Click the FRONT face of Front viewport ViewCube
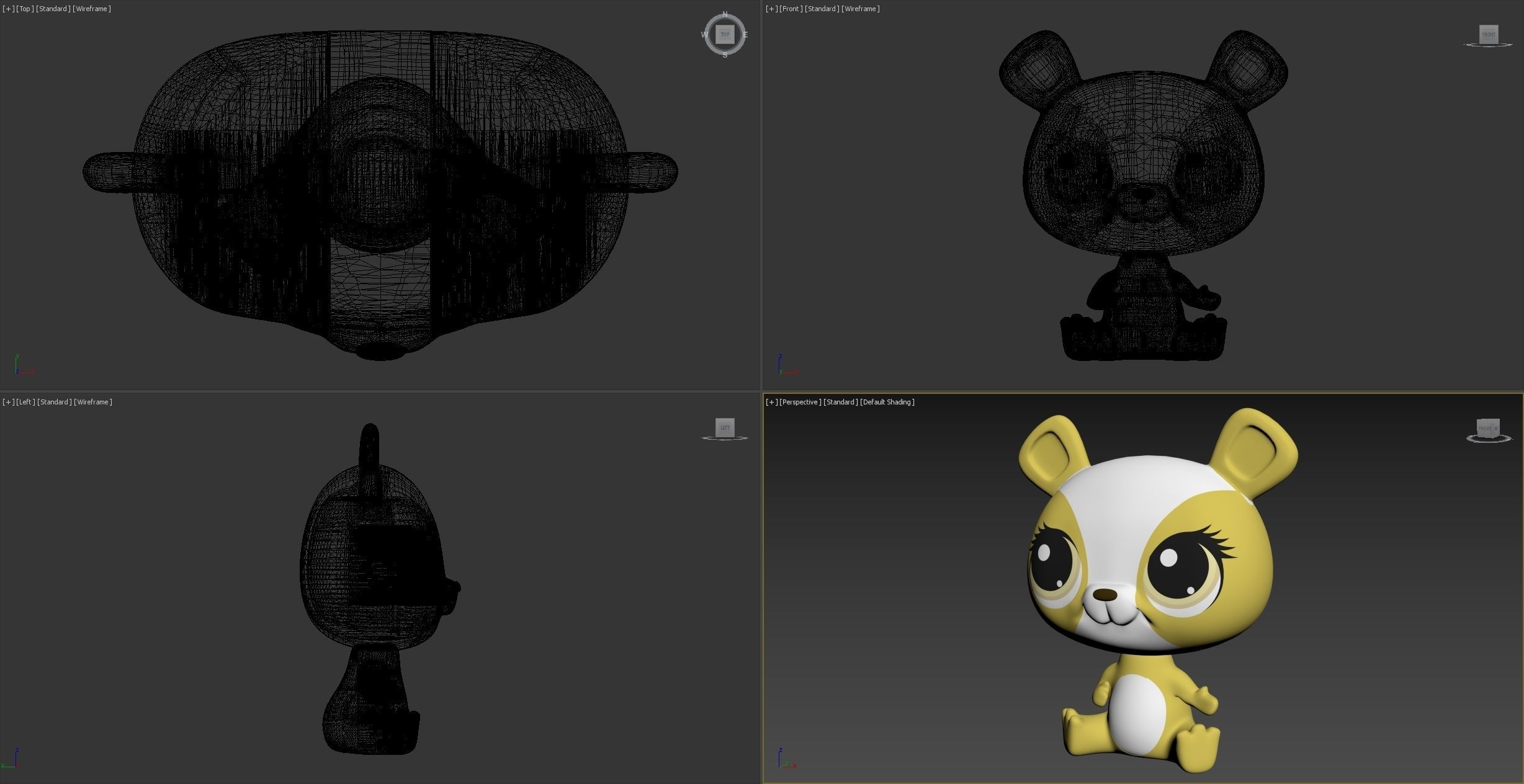Screen dimensions: 1524x784 coord(1489,34)
